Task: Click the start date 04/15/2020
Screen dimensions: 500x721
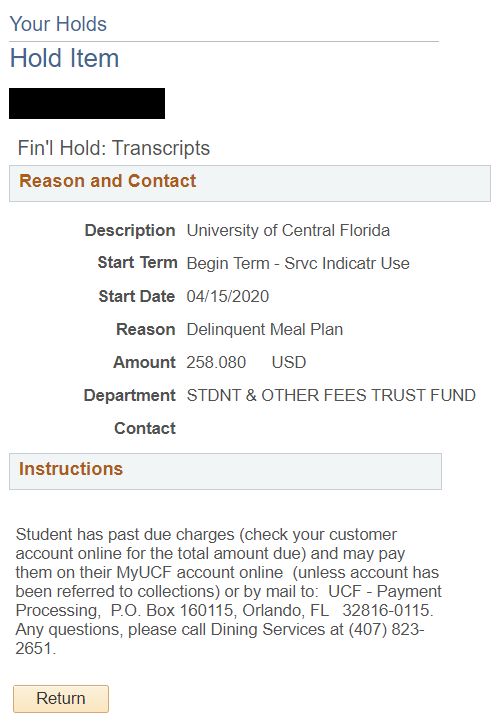Action: 228,296
